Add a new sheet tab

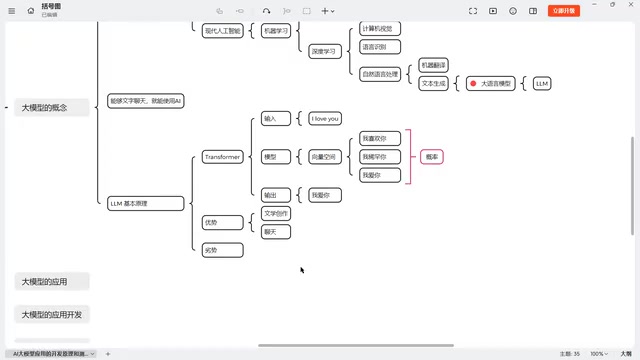pos(108,354)
